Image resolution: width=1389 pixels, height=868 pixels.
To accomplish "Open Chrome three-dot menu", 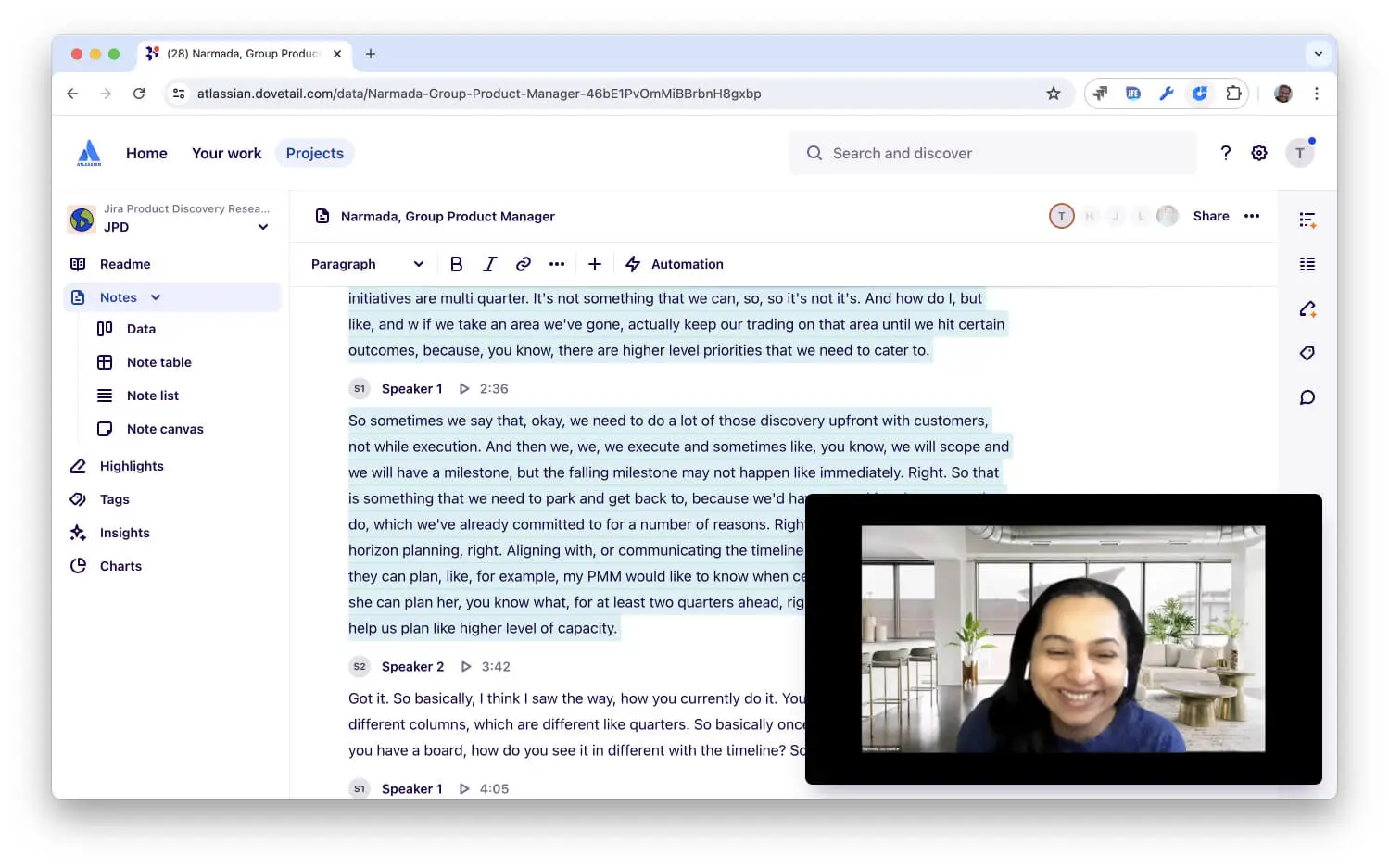I will click(1316, 94).
